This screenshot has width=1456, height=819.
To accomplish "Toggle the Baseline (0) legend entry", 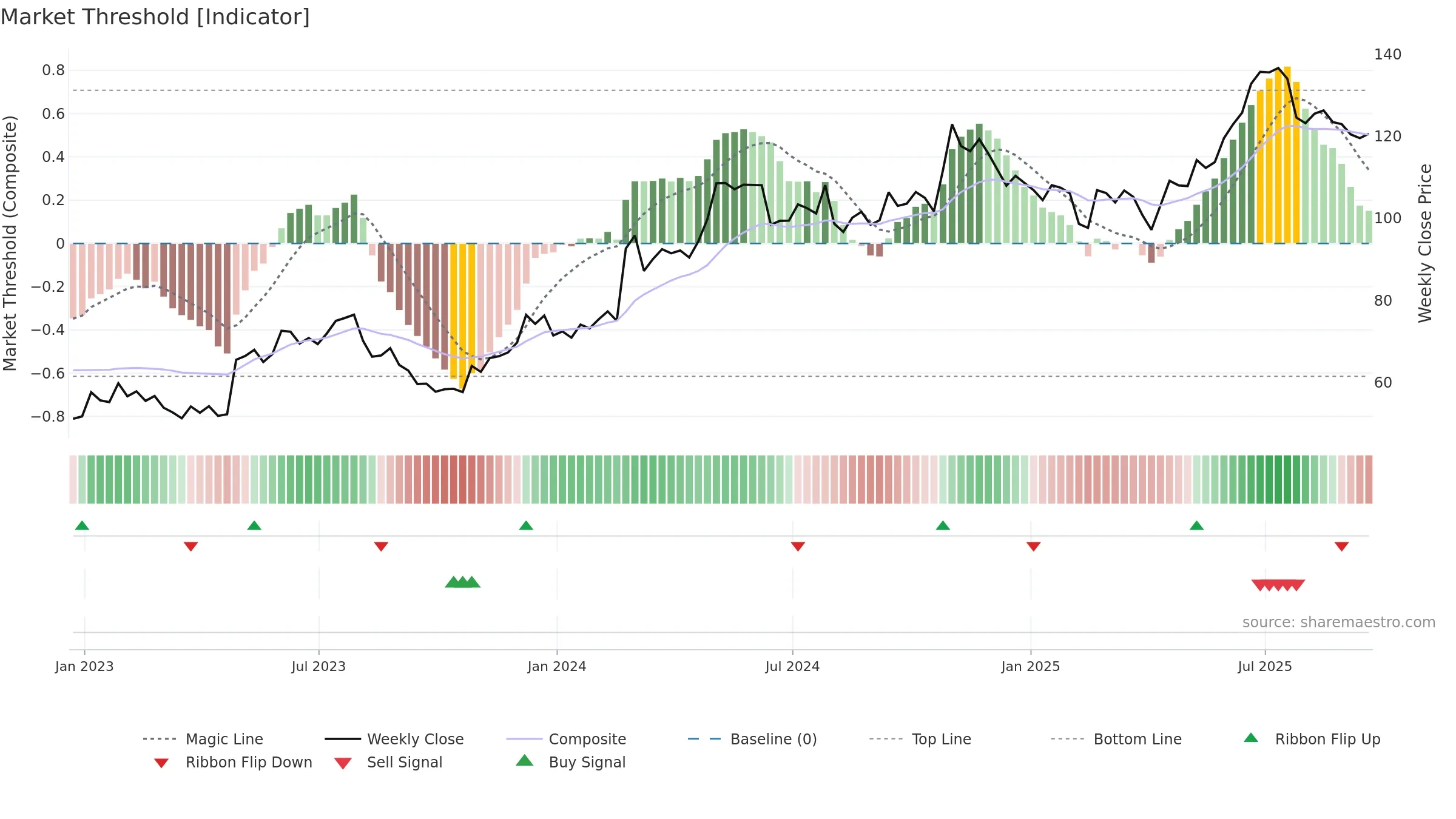I will coord(752,739).
